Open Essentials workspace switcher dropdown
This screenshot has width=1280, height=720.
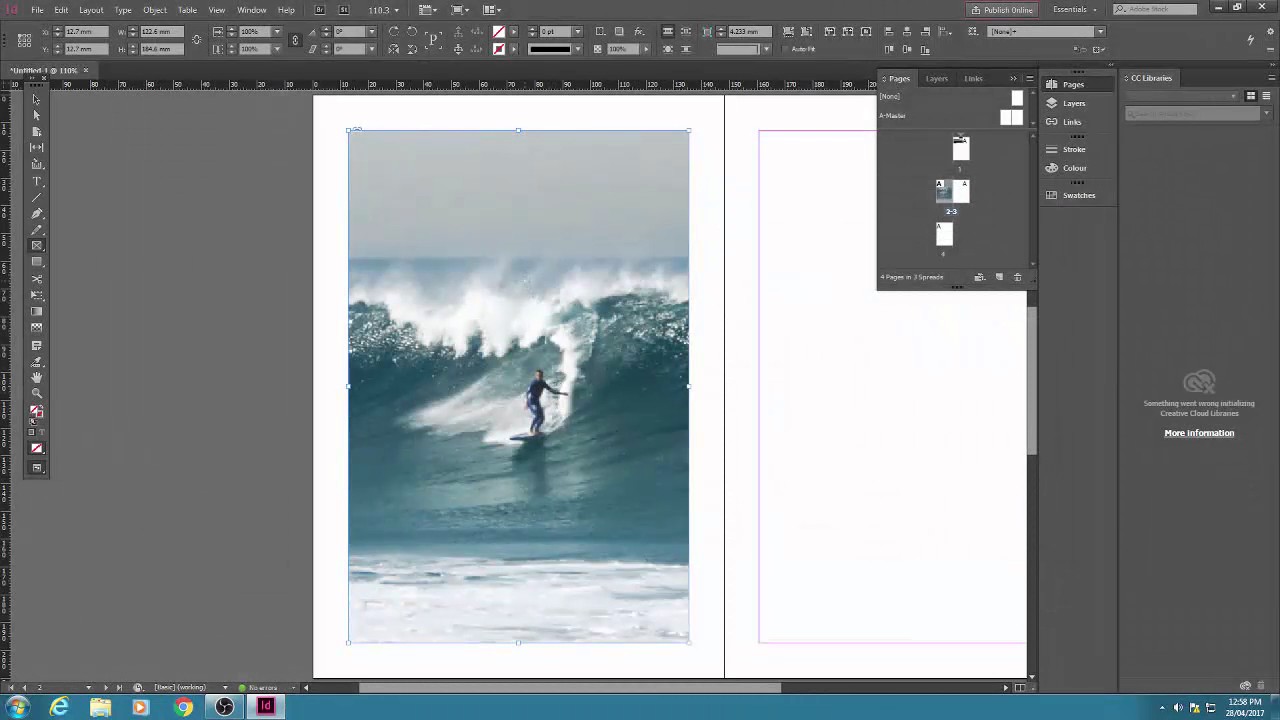[x=1075, y=10]
